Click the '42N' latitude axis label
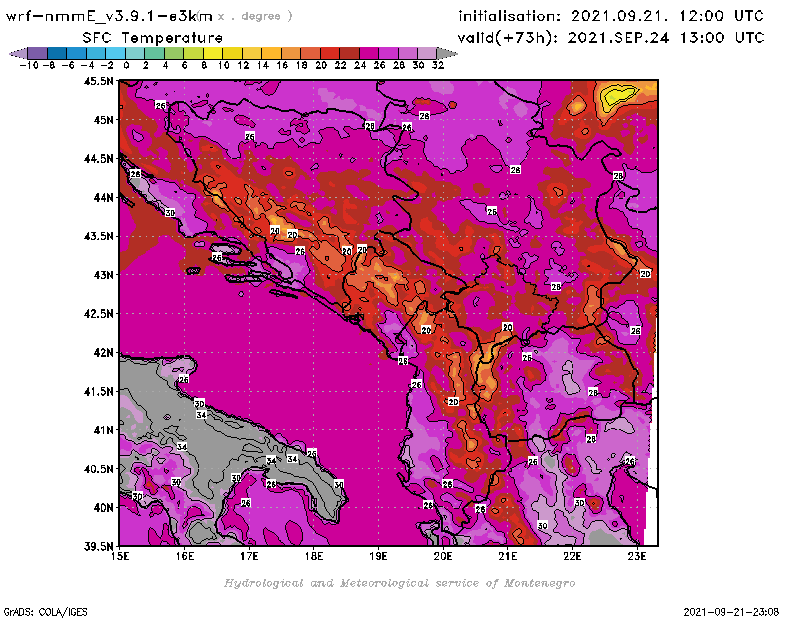 103,353
